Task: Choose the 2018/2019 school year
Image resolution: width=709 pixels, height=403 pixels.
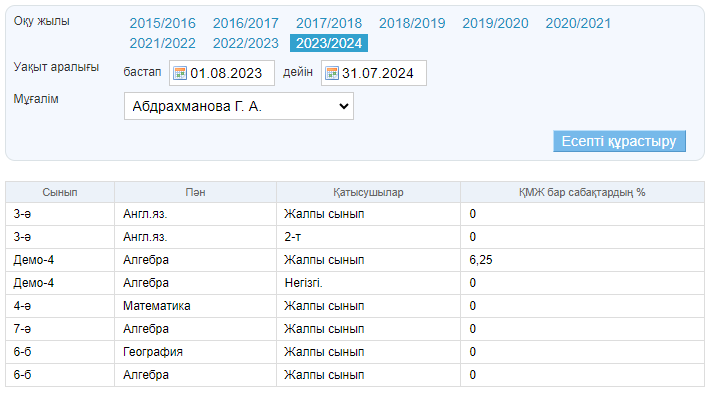Action: tap(412, 23)
